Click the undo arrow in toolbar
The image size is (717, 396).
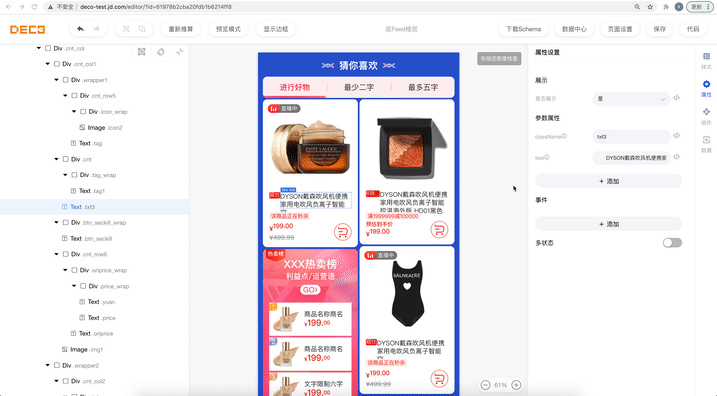click(x=80, y=29)
